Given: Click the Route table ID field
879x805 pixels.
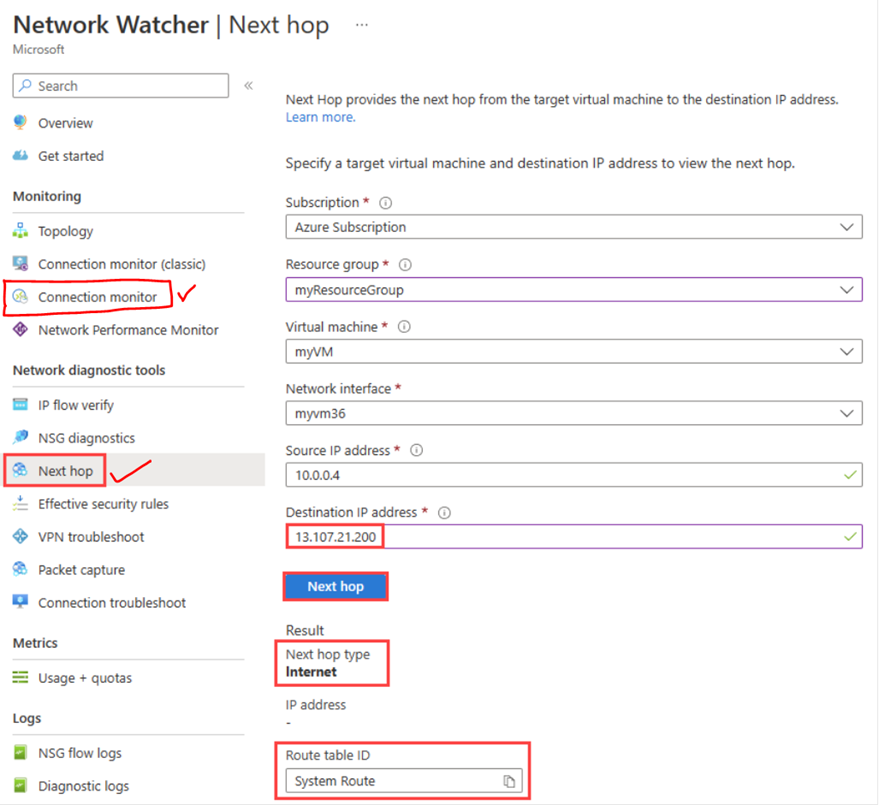Looking at the screenshot, I should pyautogui.click(x=404, y=781).
